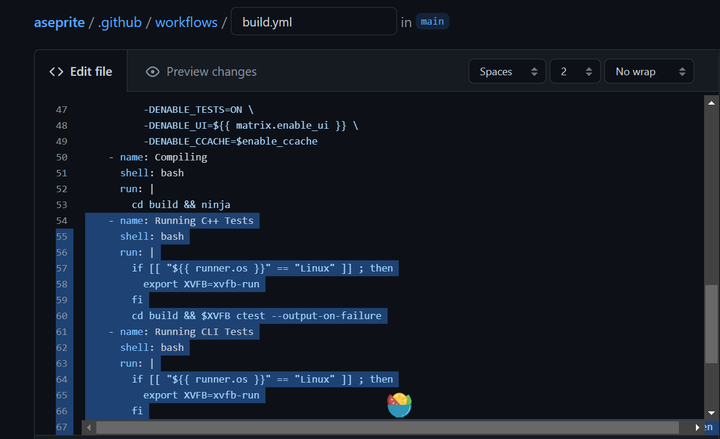Open the aseprite repository breadcrumb link
Screen dimensions: 720x439
(x=61, y=22)
